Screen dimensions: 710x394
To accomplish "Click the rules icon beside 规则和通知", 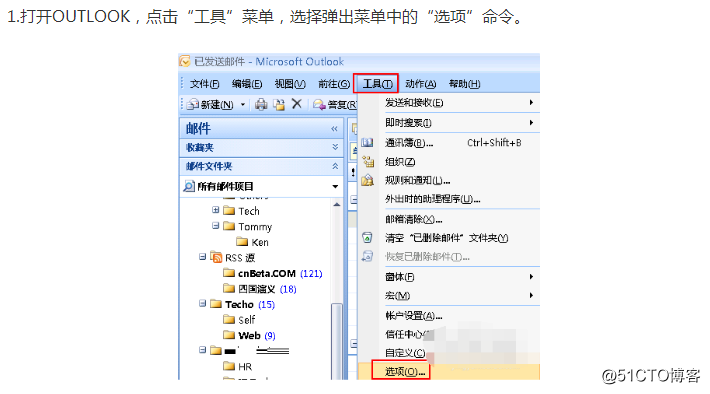I will 367,180.
